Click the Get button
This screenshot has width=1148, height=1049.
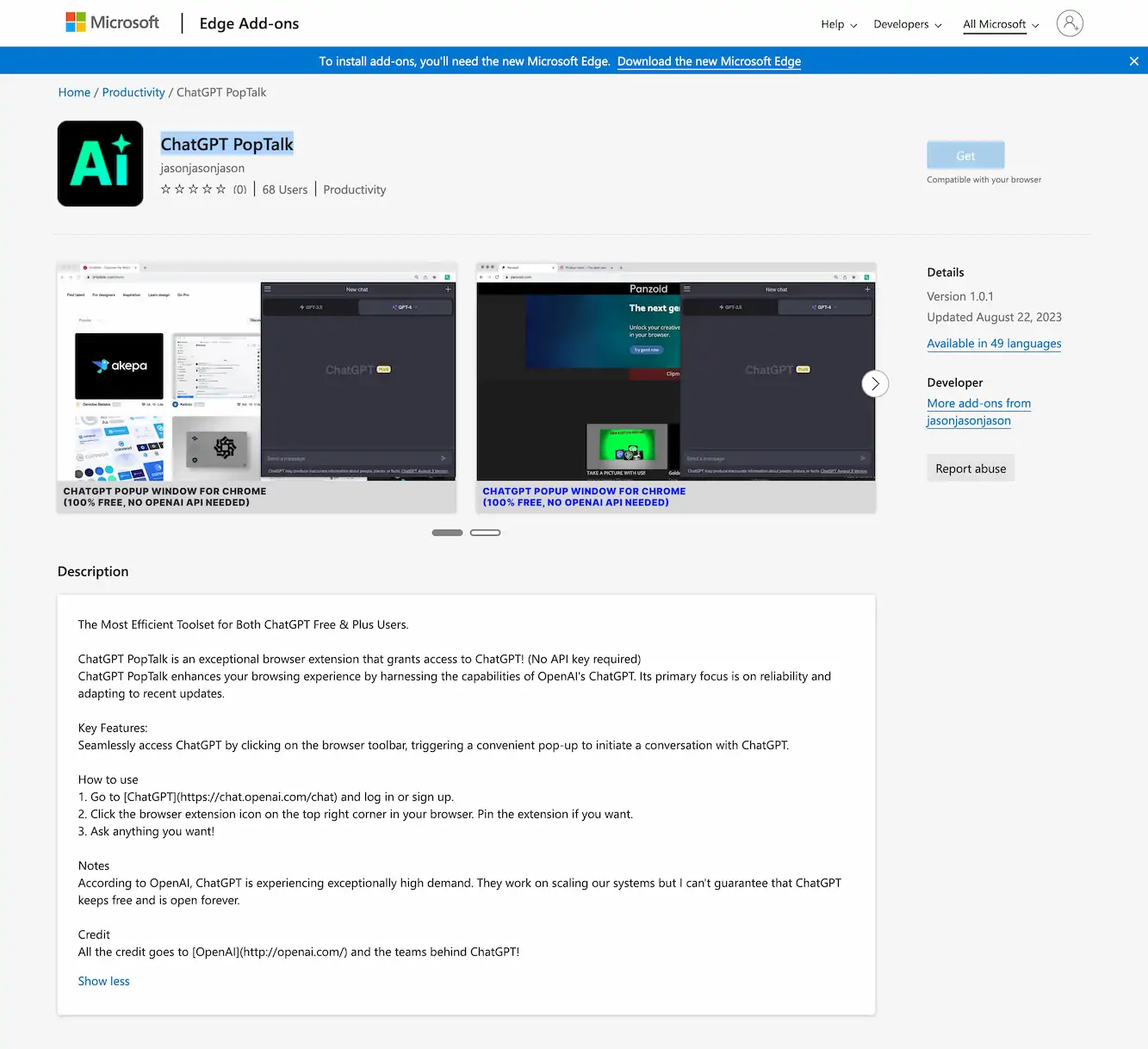click(x=965, y=155)
